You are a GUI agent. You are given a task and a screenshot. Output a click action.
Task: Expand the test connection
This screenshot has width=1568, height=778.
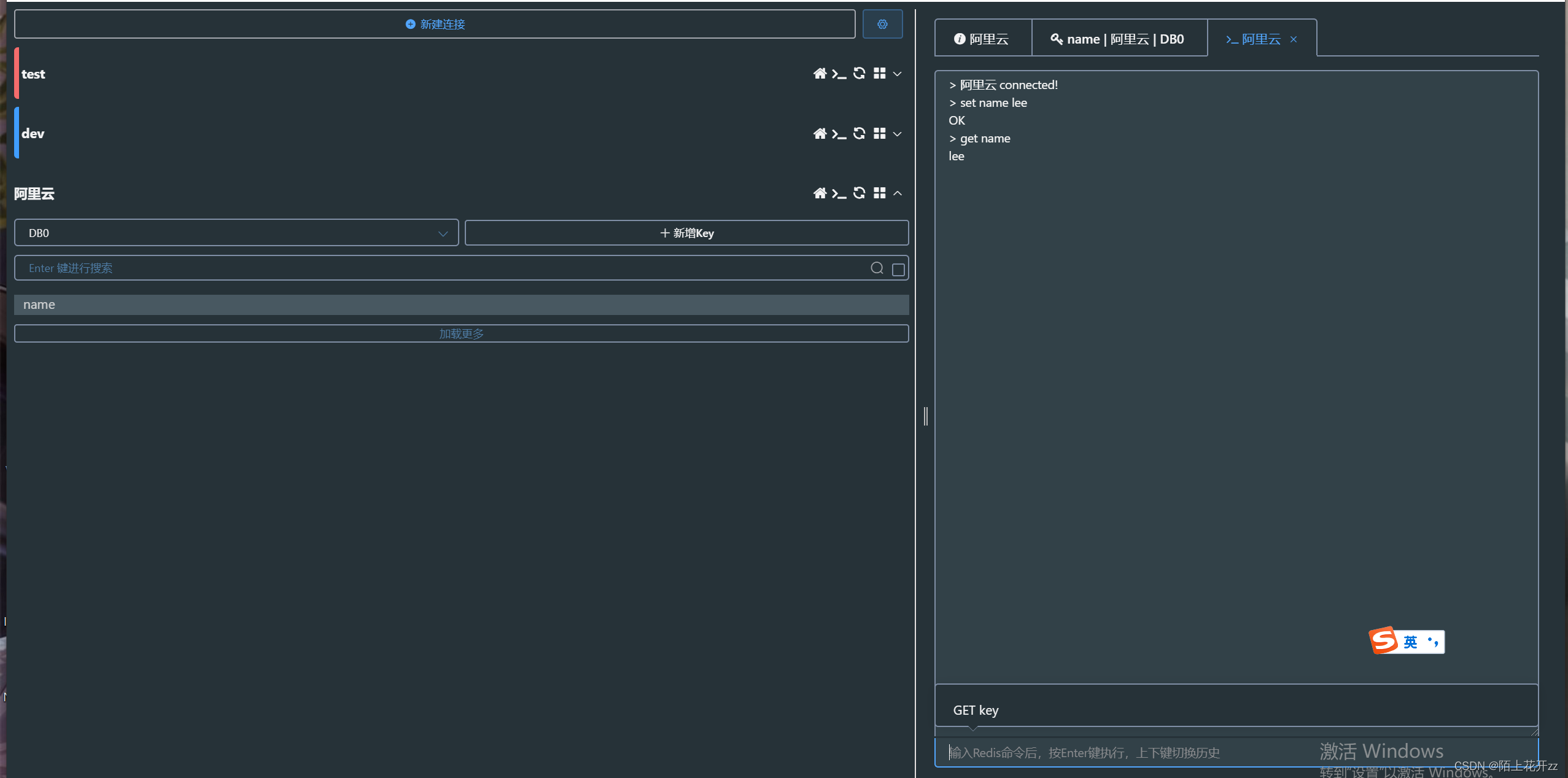[898, 74]
